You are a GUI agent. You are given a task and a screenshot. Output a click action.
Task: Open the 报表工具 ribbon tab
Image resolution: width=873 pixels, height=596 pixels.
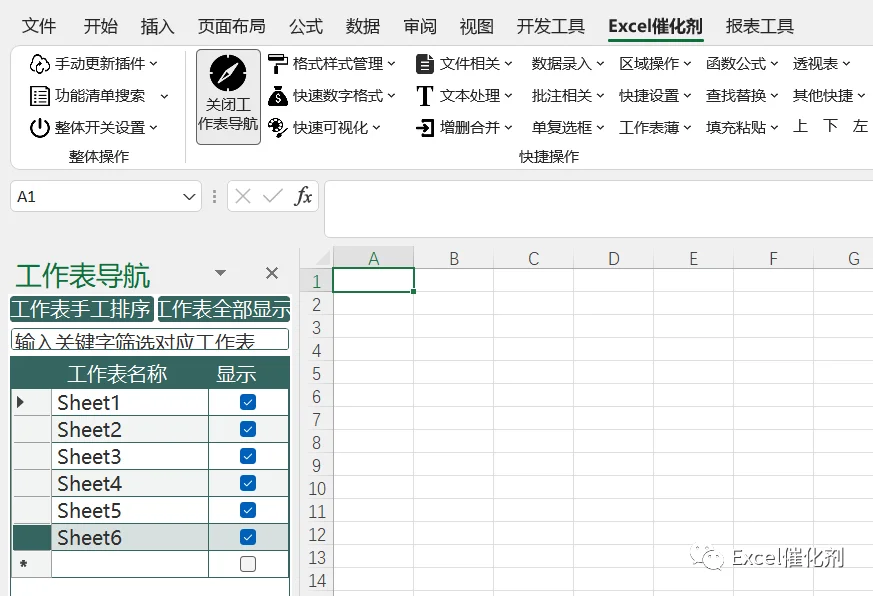point(759,26)
